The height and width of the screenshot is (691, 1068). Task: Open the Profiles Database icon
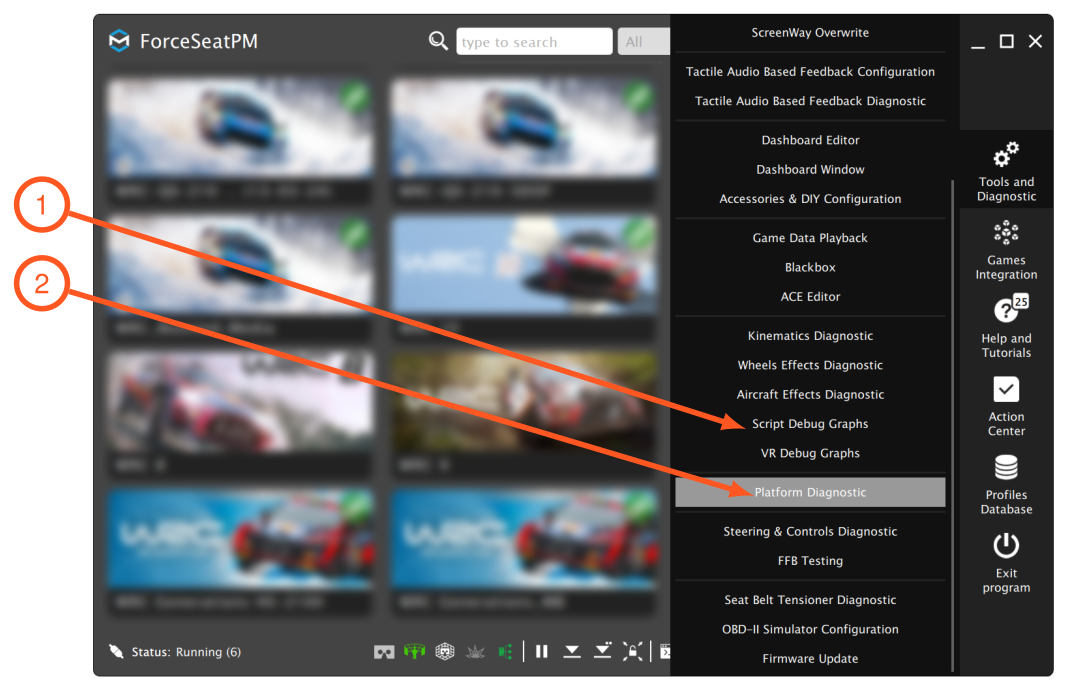1006,468
